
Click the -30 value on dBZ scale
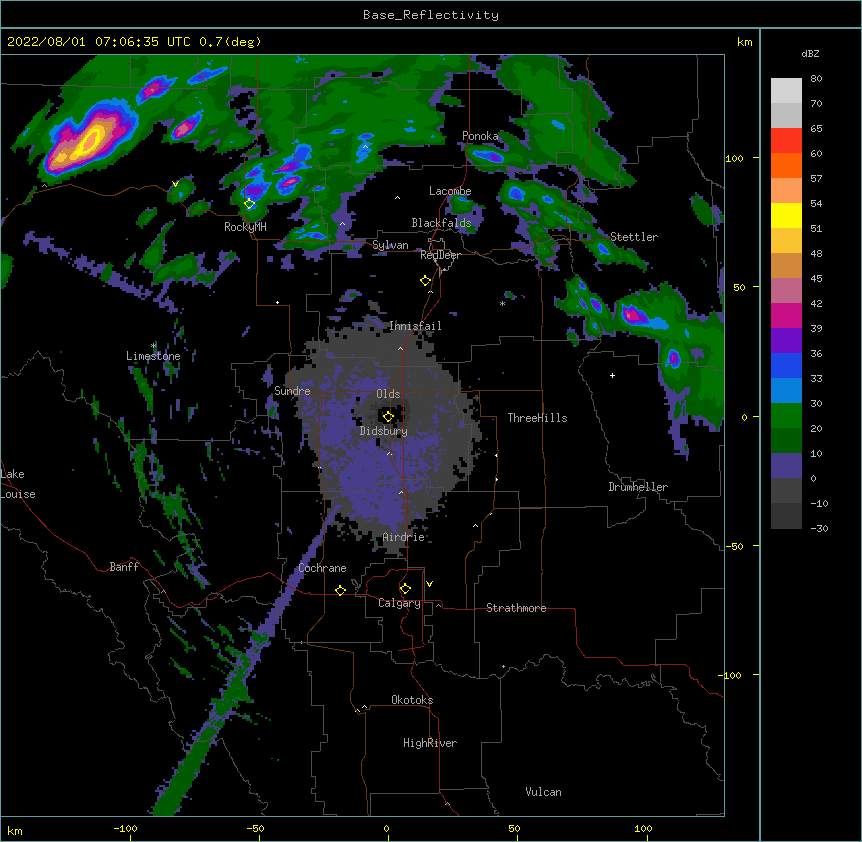[x=819, y=528]
